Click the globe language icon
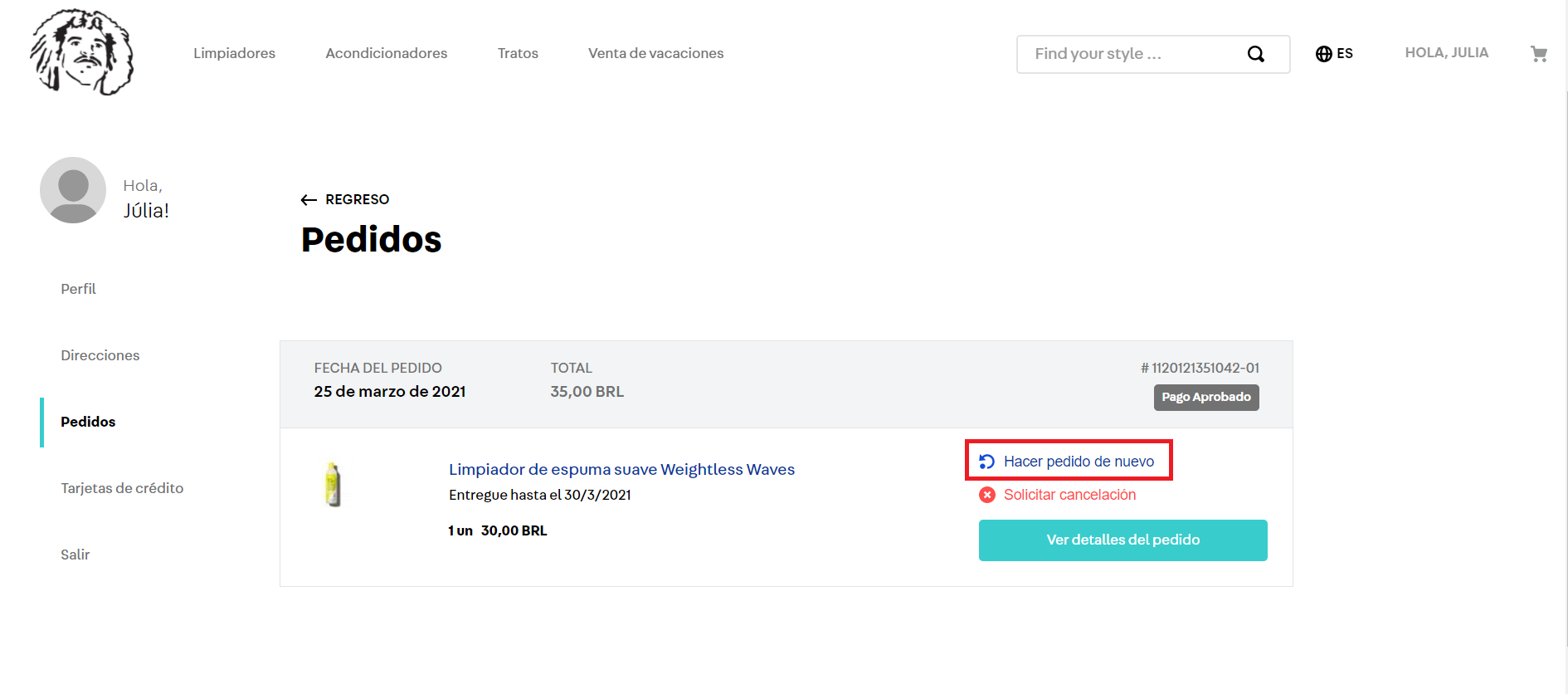The height and width of the screenshot is (694, 1568). (x=1323, y=54)
